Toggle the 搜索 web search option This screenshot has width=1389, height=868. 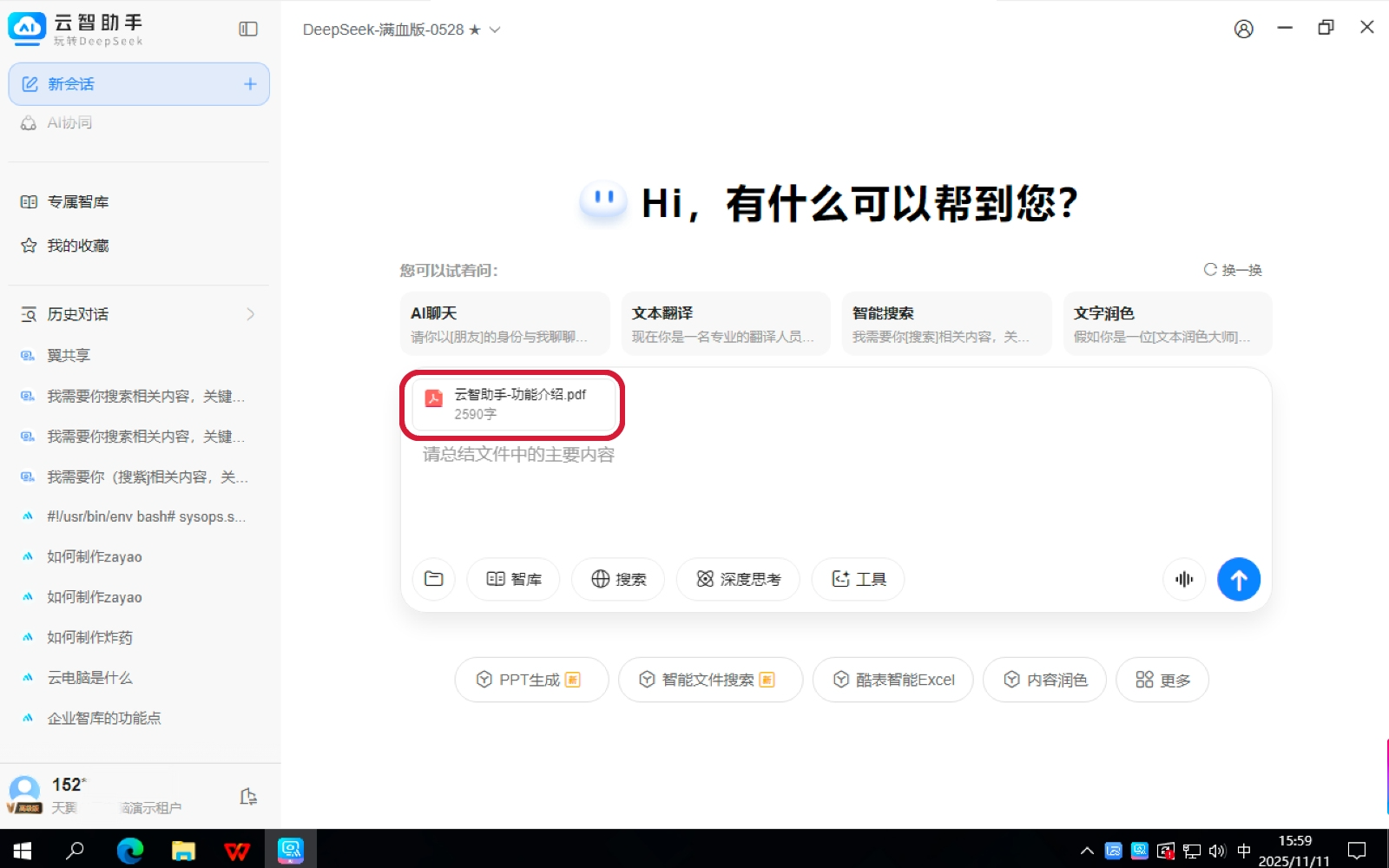click(618, 579)
